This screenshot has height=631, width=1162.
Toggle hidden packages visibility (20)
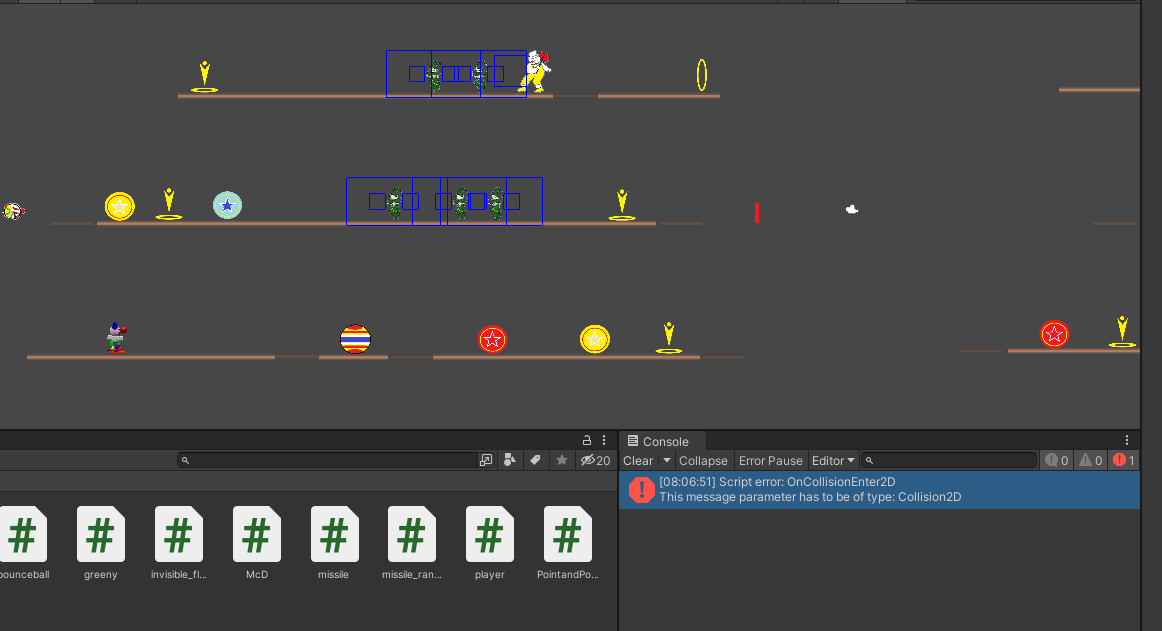pos(595,460)
